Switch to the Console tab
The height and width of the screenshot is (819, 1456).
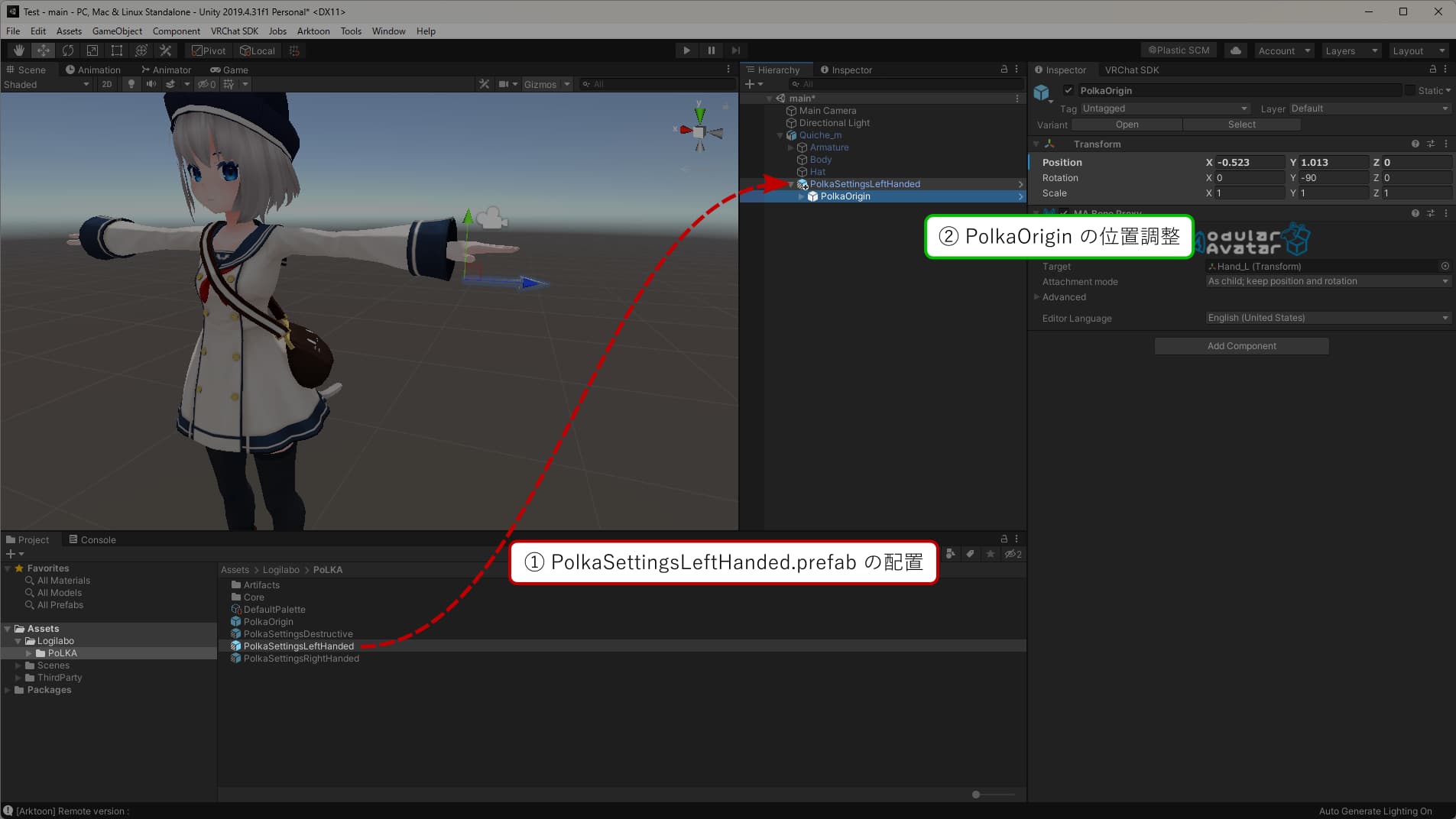click(92, 539)
